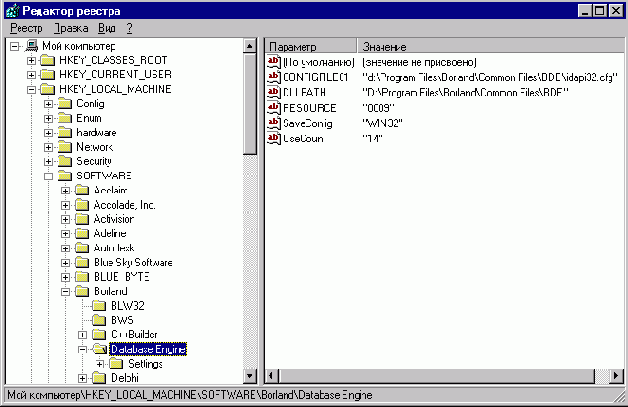The height and width of the screenshot is (407, 628).
Task: Click the (значение не присвоено) text
Action: [x=419, y=62]
